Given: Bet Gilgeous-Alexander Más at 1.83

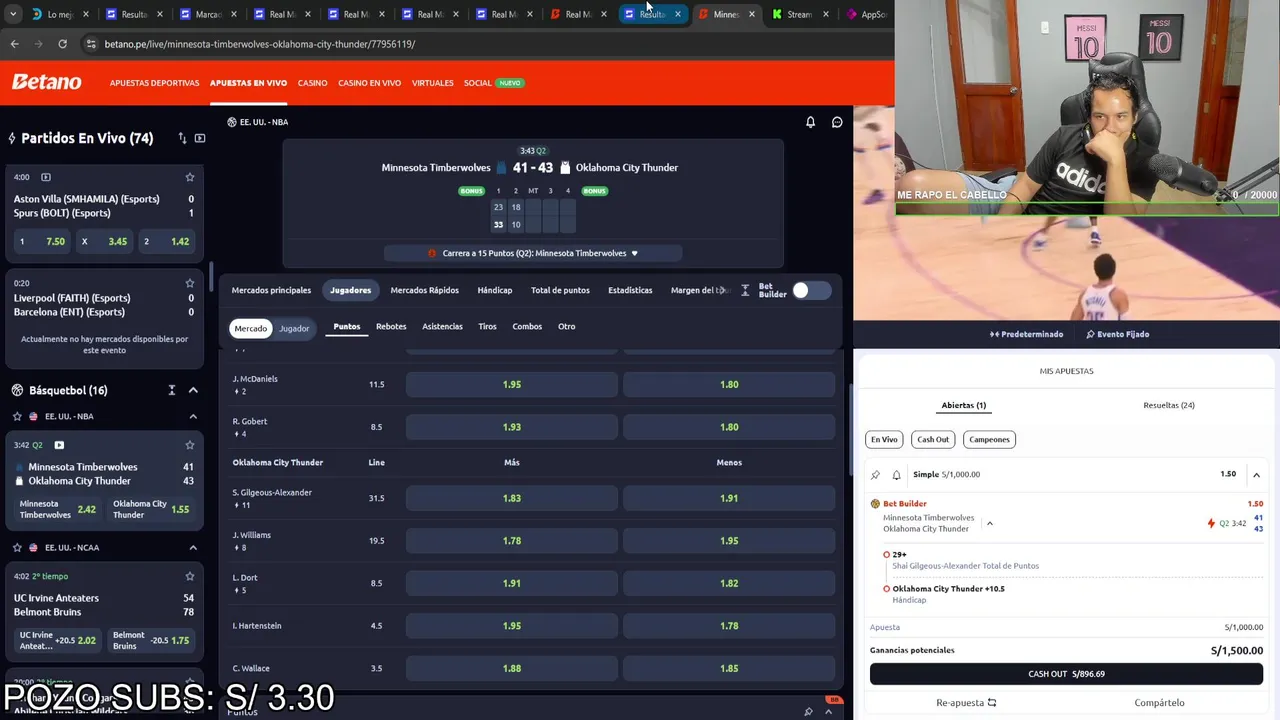Looking at the screenshot, I should [x=512, y=498].
